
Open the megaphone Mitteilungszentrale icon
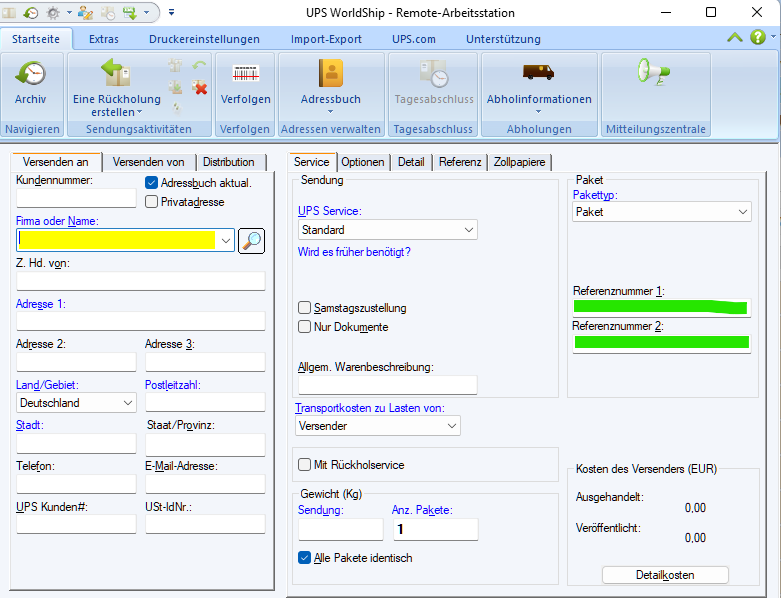pos(654,73)
